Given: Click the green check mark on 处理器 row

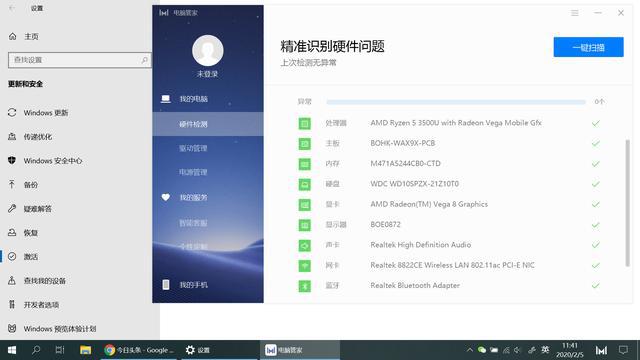Looking at the screenshot, I should (596, 123).
